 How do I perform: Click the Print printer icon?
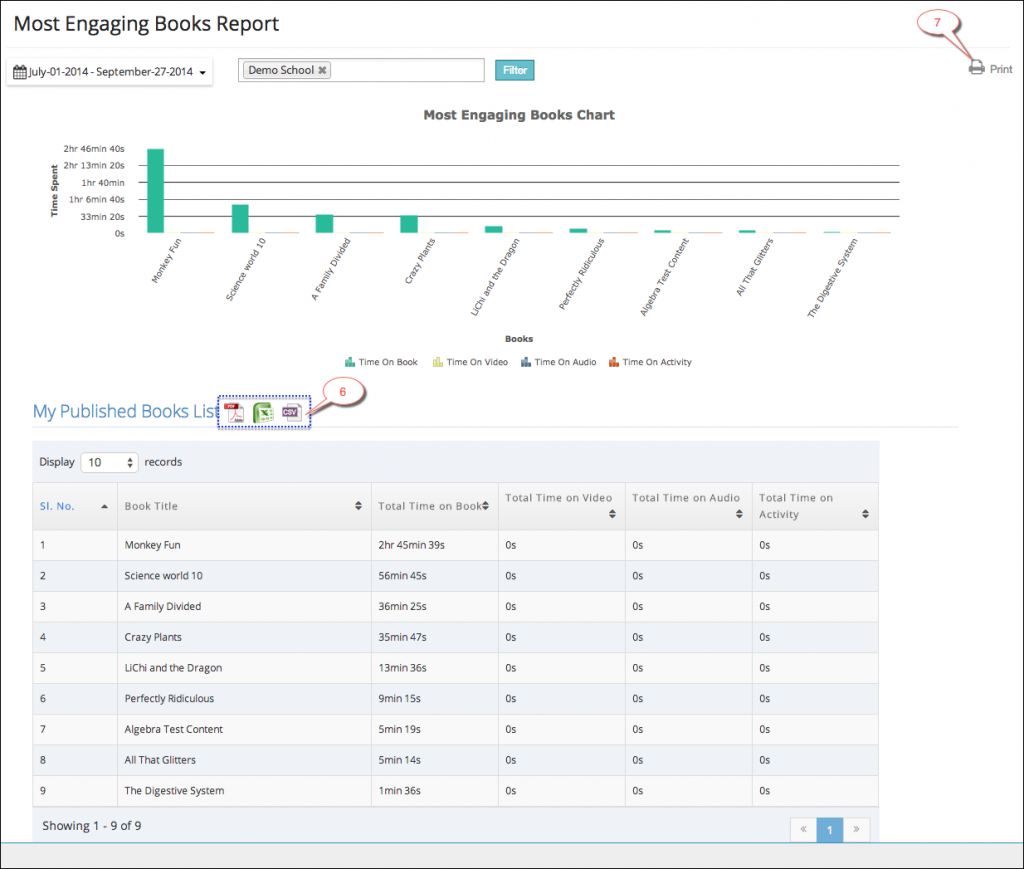(976, 68)
